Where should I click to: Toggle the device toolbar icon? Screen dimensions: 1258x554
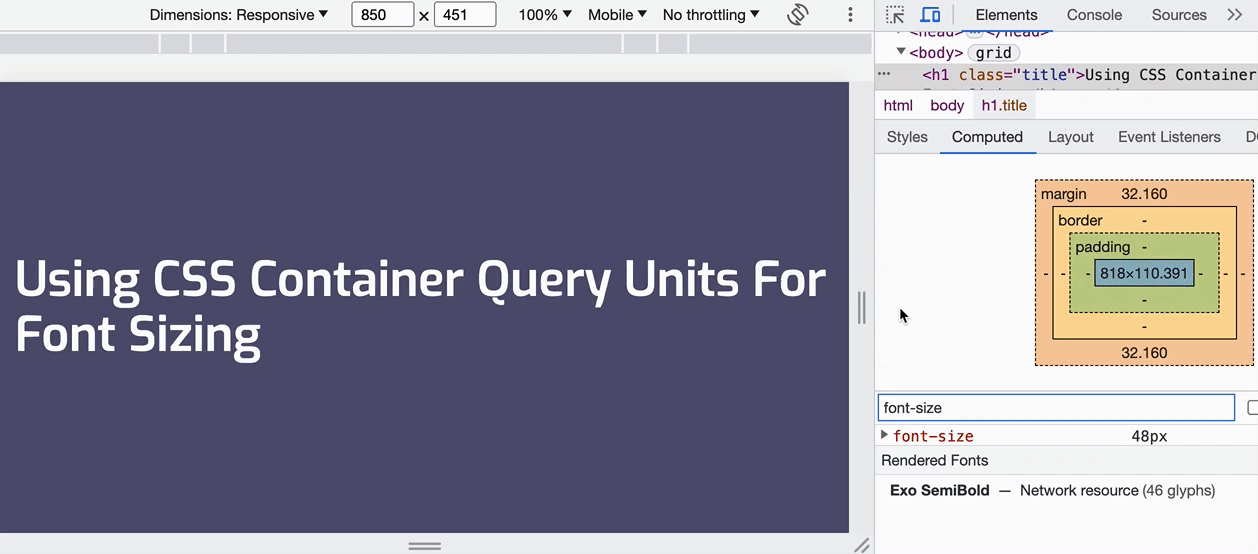click(930, 15)
